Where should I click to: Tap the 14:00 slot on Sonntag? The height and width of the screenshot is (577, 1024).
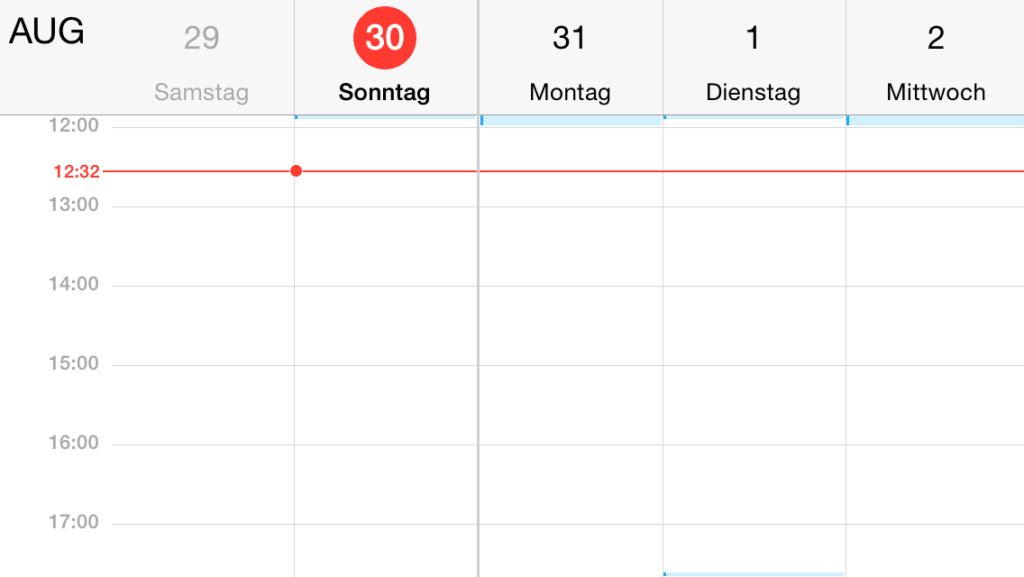coord(386,325)
